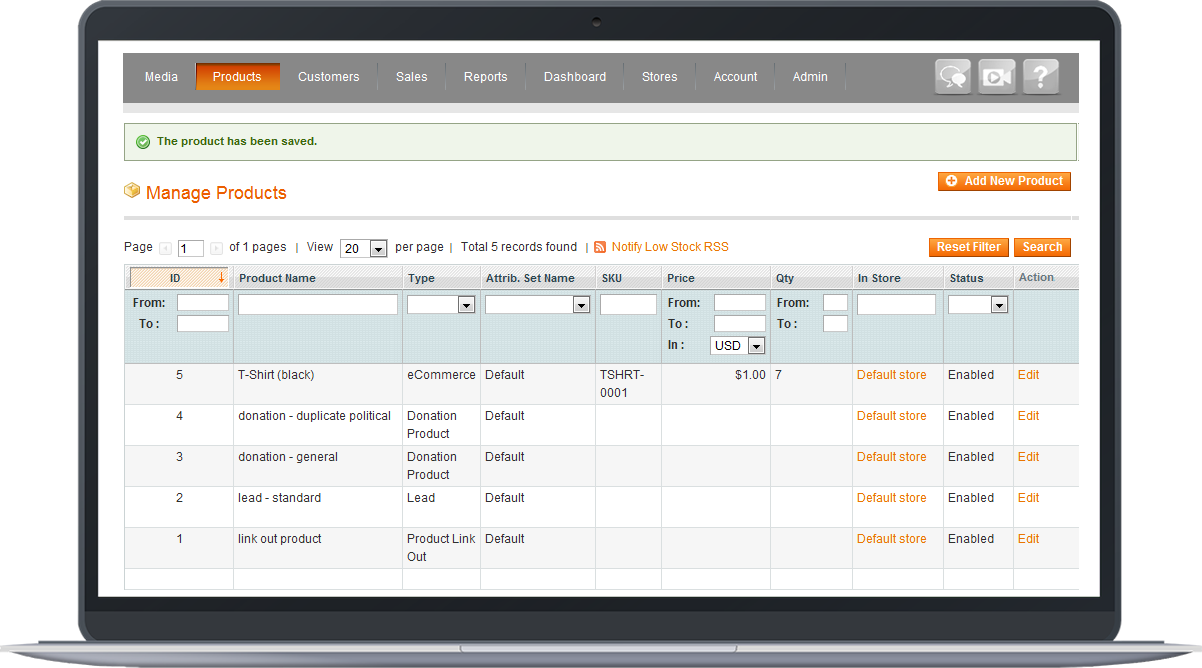Click the Reset Filter button

click(x=968, y=247)
